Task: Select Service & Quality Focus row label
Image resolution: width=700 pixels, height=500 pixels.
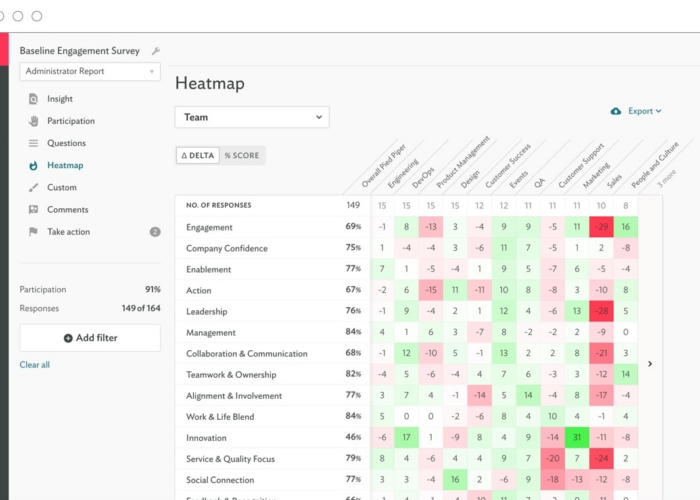Action: click(x=230, y=458)
